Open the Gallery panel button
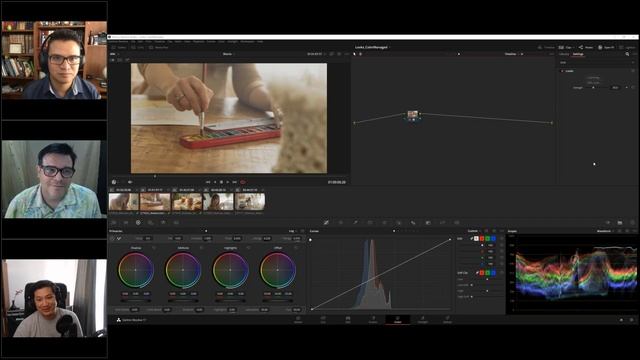Screen dimensions: 640x360 click(118, 47)
